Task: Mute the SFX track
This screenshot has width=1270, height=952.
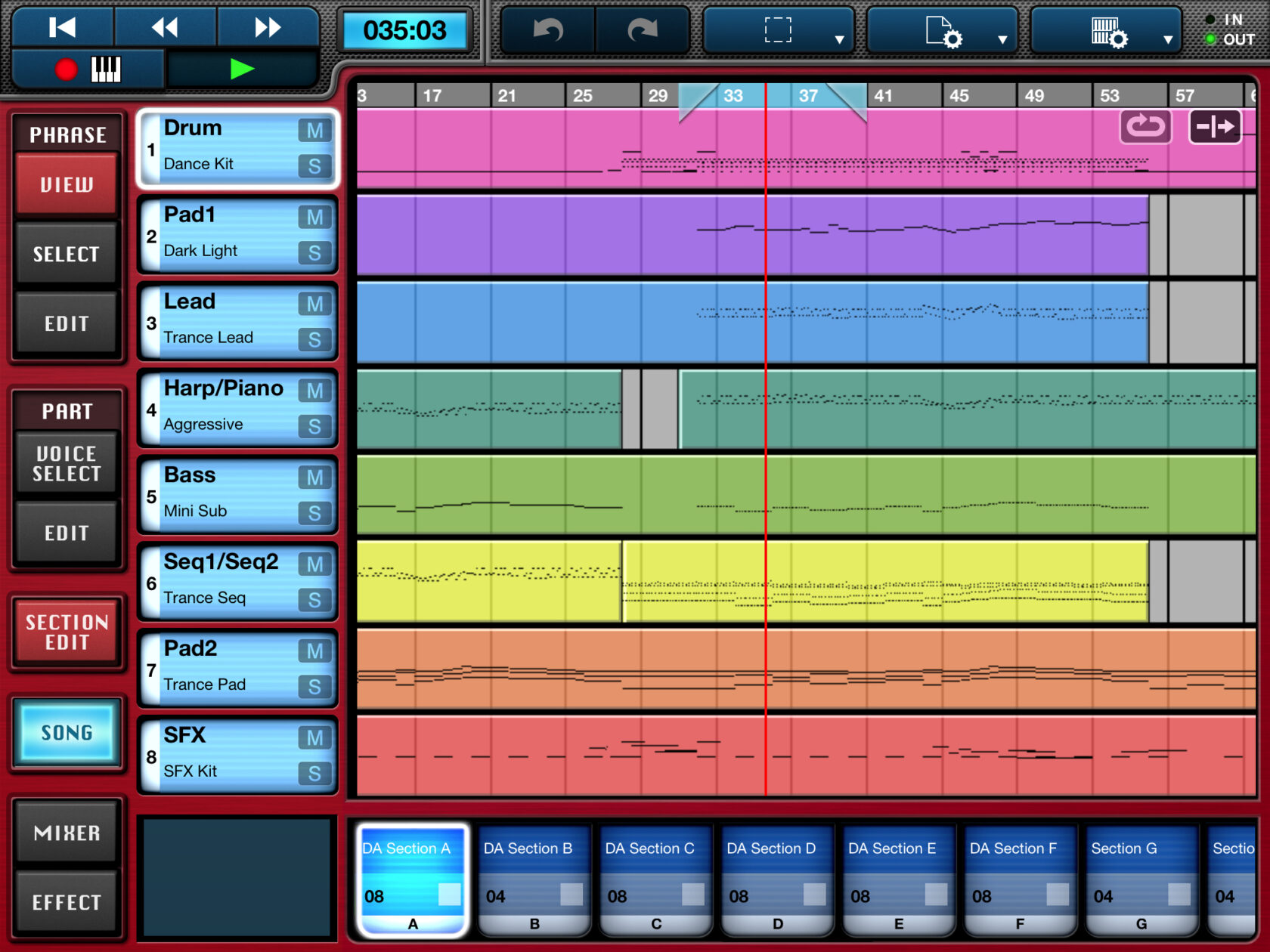Action: [314, 738]
